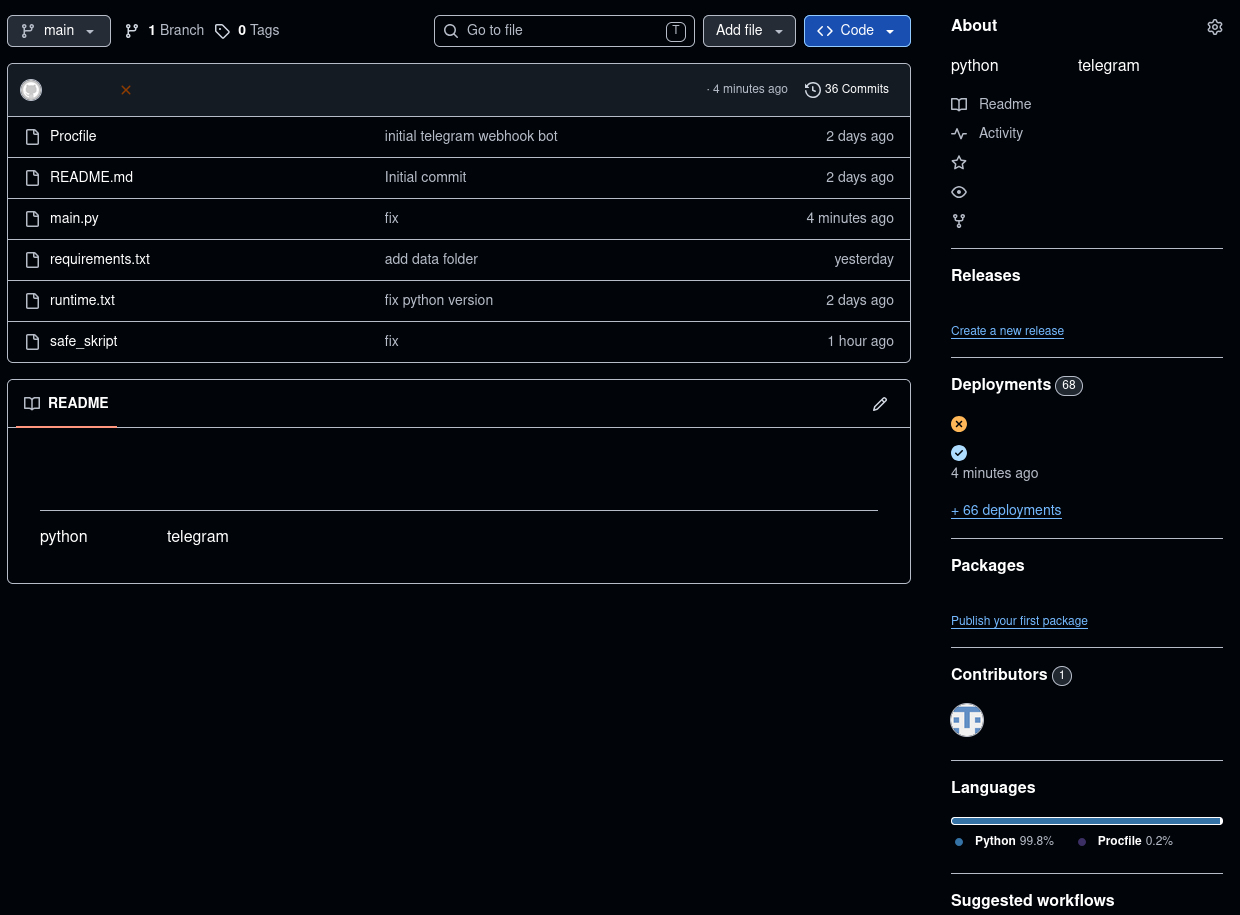Screen dimensions: 1240x915
Task: Open requirements.txt file
Action: (x=100, y=259)
